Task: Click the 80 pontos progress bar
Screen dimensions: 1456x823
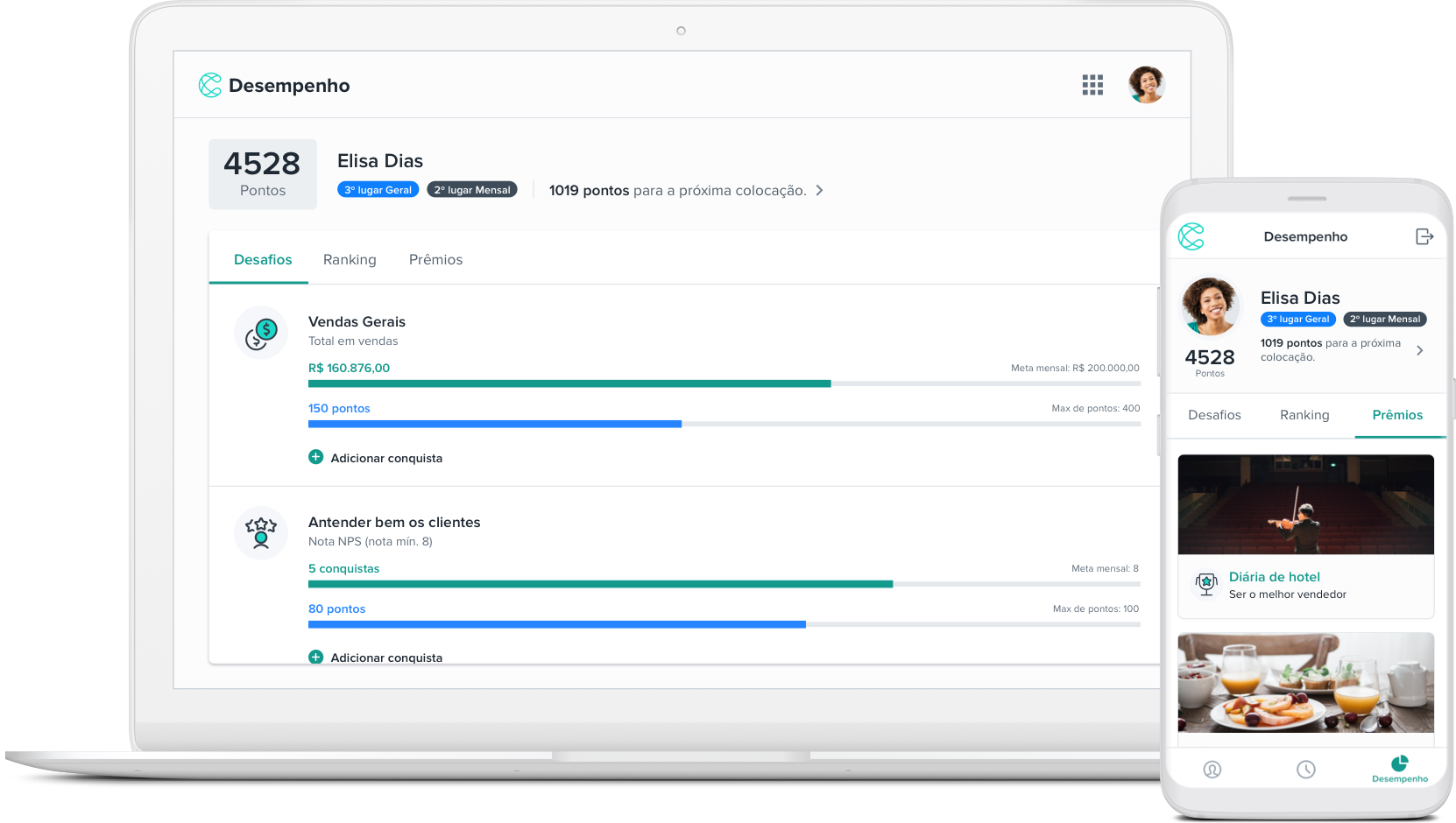Action: point(724,624)
